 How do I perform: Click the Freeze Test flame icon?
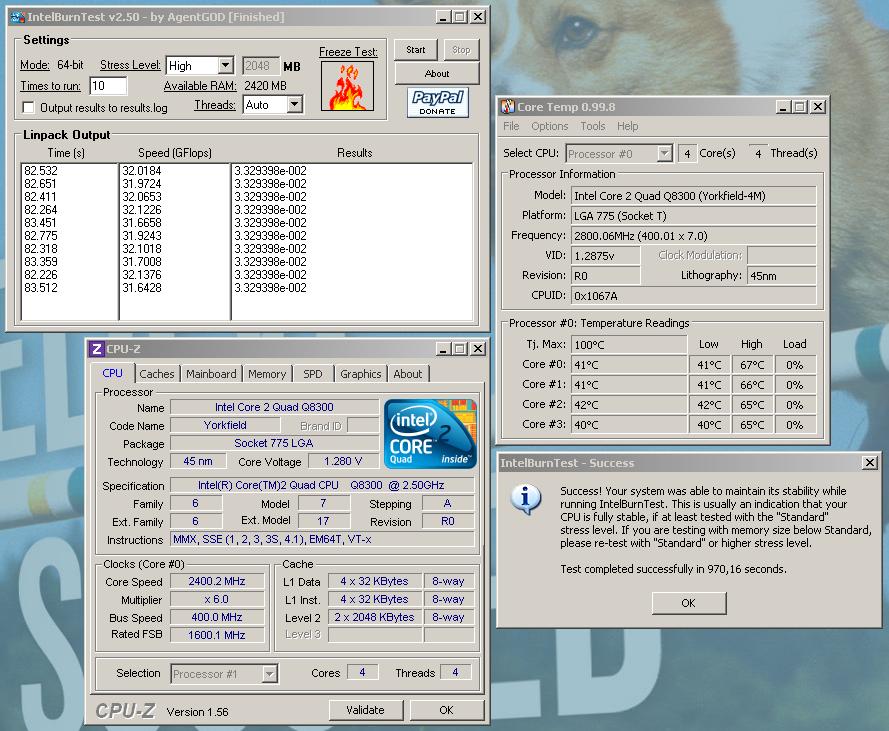tap(348, 86)
